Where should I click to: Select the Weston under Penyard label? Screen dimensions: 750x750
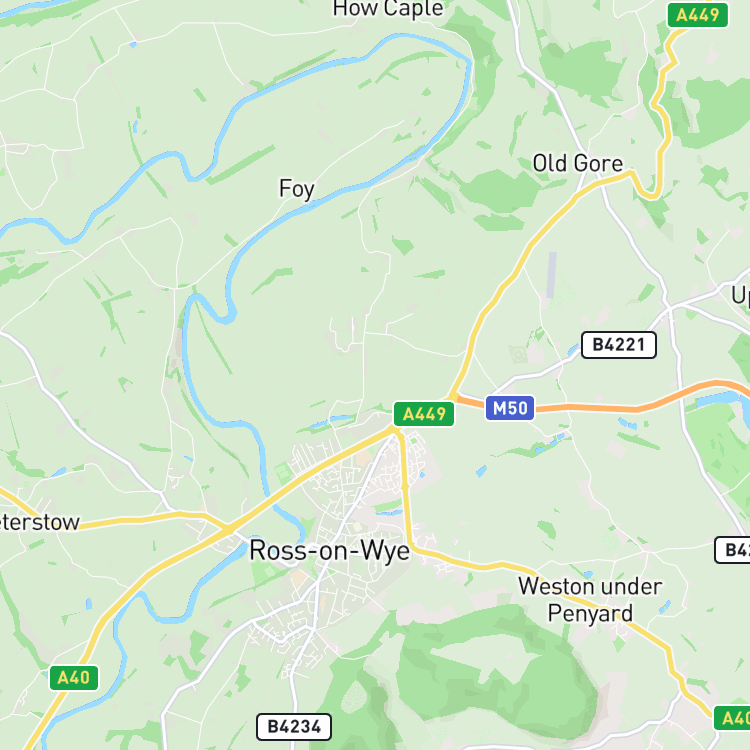[x=590, y=600]
